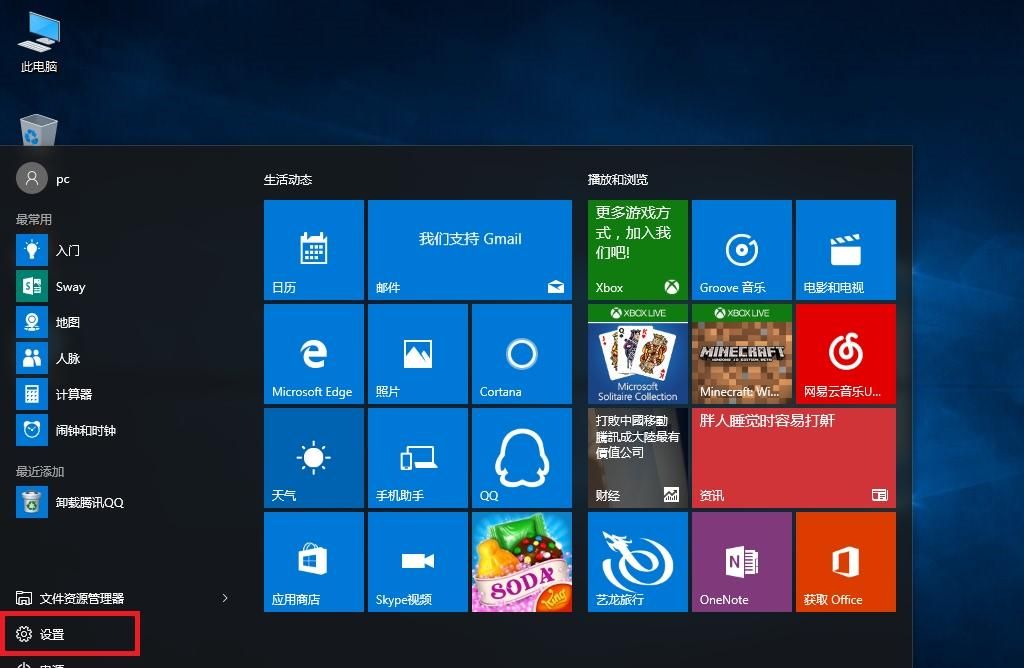Open 应用商店 (Store)
The width and height of the screenshot is (1024, 668).
[313, 561]
